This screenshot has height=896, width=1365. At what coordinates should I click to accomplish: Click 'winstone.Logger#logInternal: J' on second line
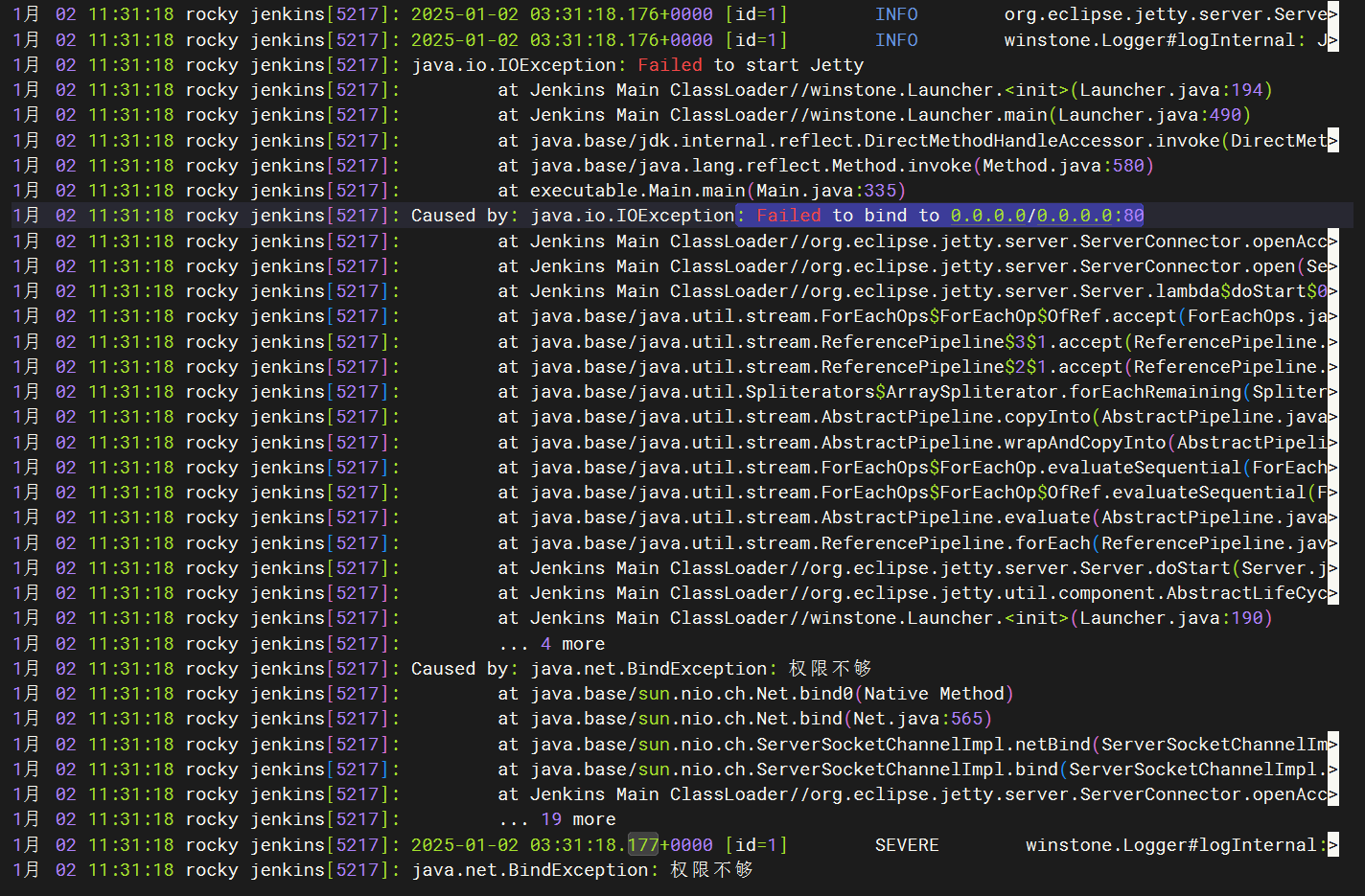point(1166,40)
